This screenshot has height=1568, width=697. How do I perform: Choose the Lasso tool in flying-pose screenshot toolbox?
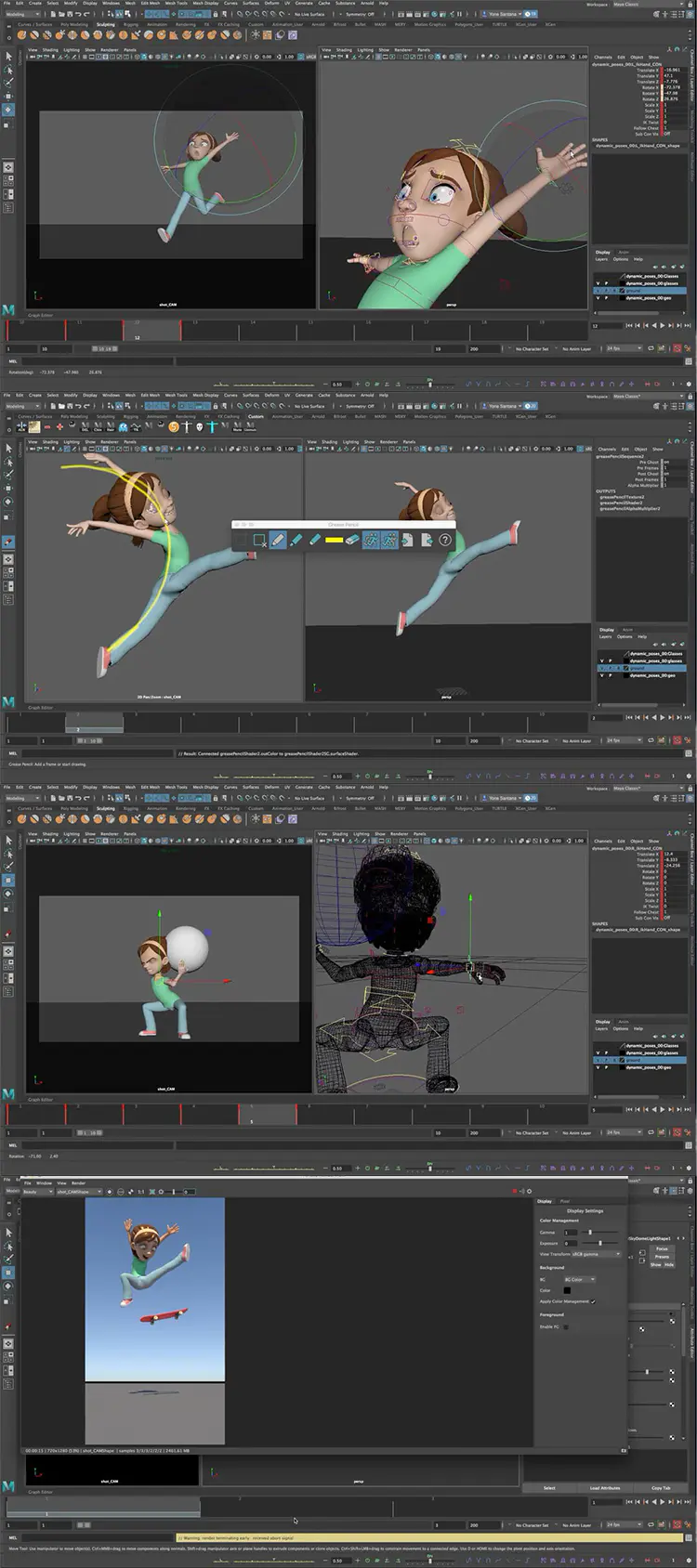pos(8,70)
